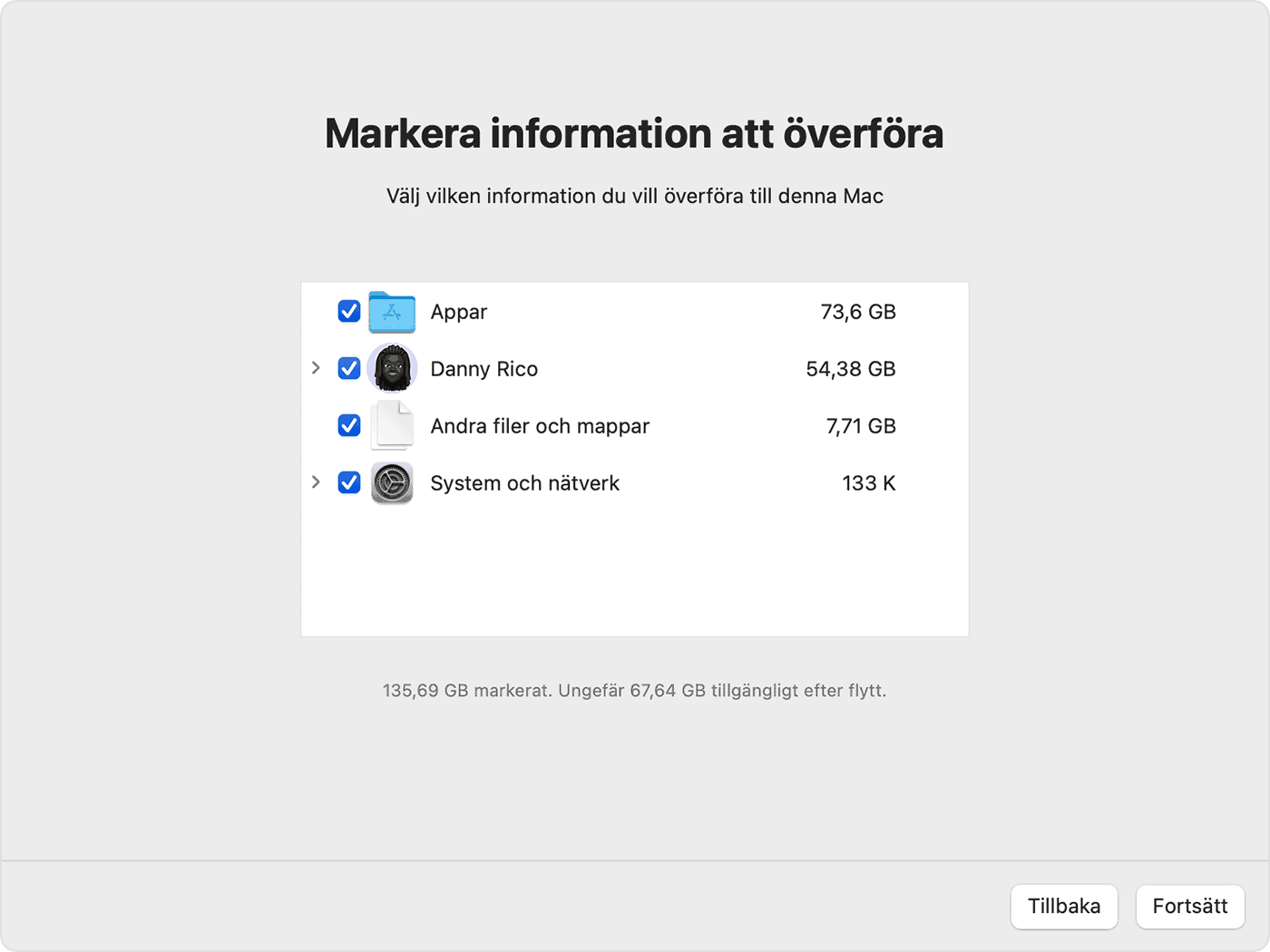
Task: Click the 133 K size value
Action: click(x=869, y=483)
